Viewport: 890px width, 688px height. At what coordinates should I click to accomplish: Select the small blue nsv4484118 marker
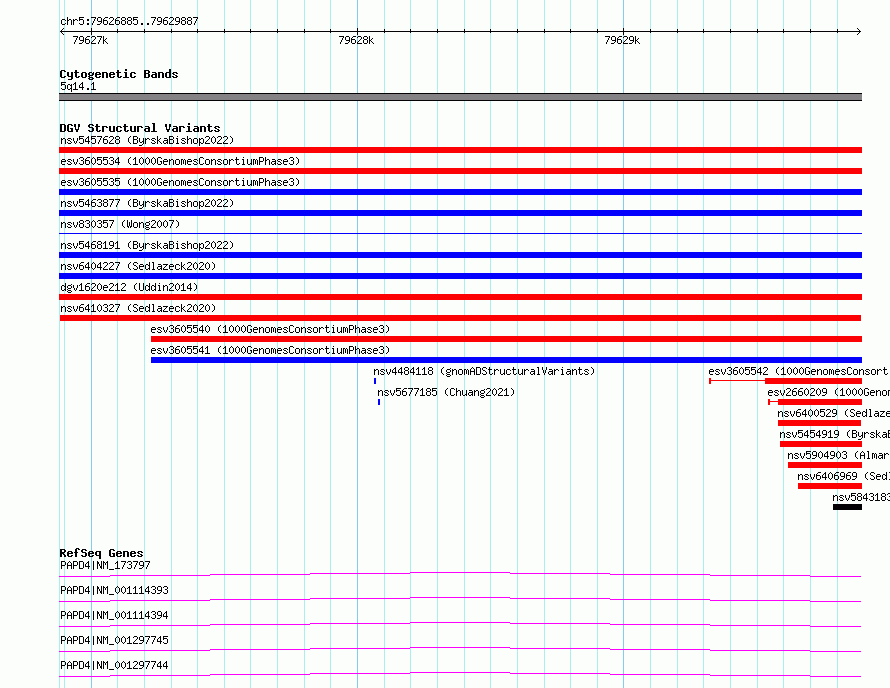click(375, 381)
